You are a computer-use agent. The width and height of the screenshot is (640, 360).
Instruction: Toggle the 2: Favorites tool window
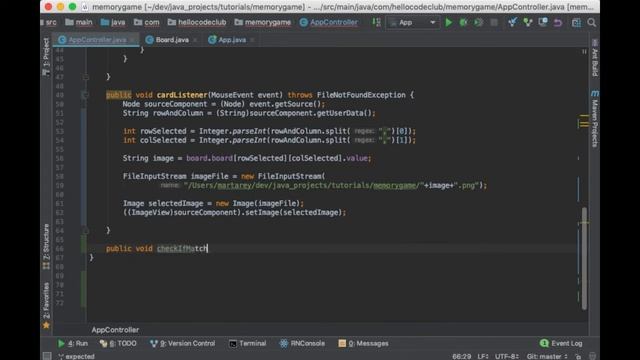46,305
